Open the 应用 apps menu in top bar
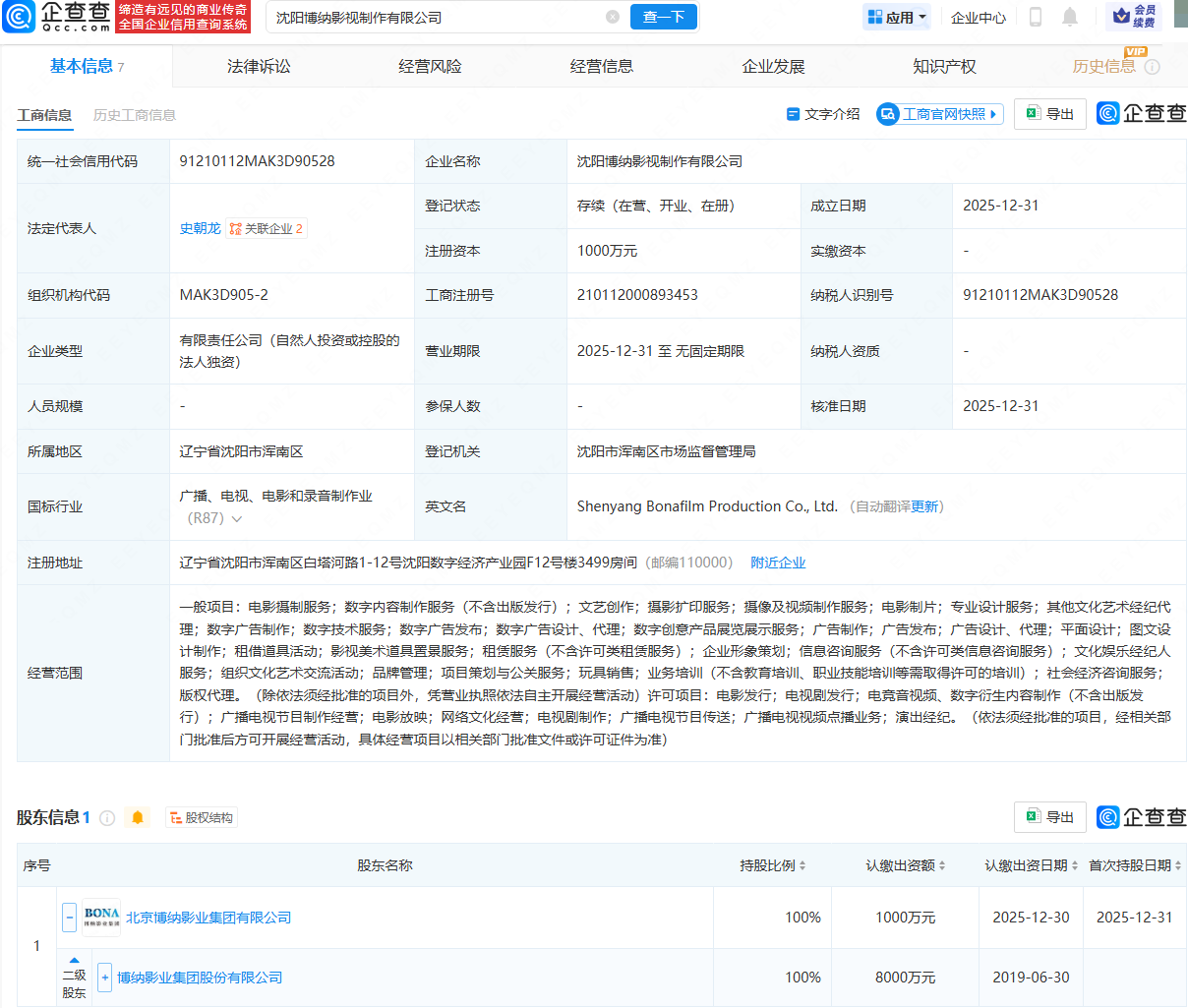1188x1008 pixels. 895,17
